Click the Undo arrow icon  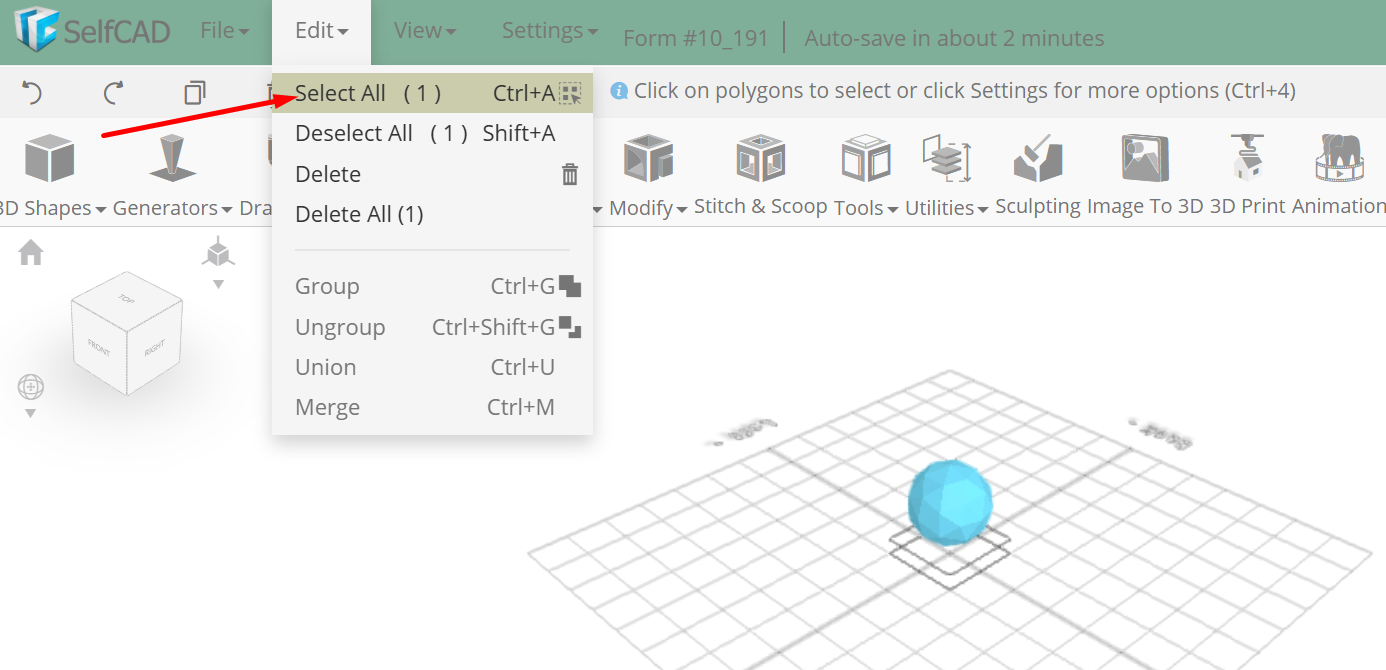[32, 93]
